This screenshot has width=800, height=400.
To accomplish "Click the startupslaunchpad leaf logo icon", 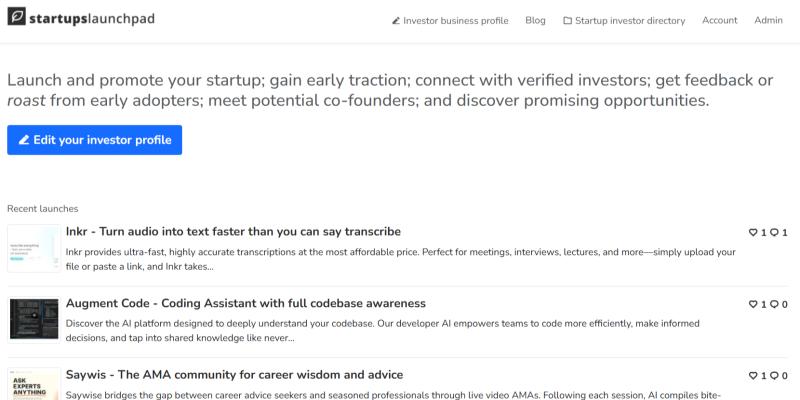I will coord(16,16).
